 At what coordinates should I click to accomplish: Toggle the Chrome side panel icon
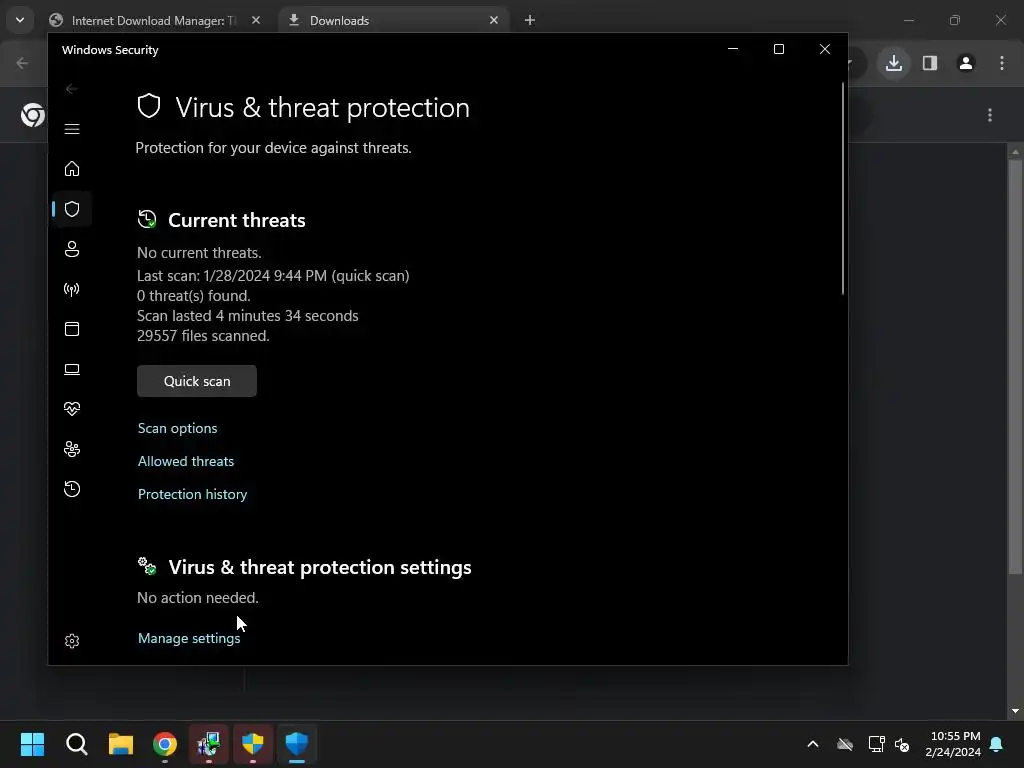coord(930,63)
